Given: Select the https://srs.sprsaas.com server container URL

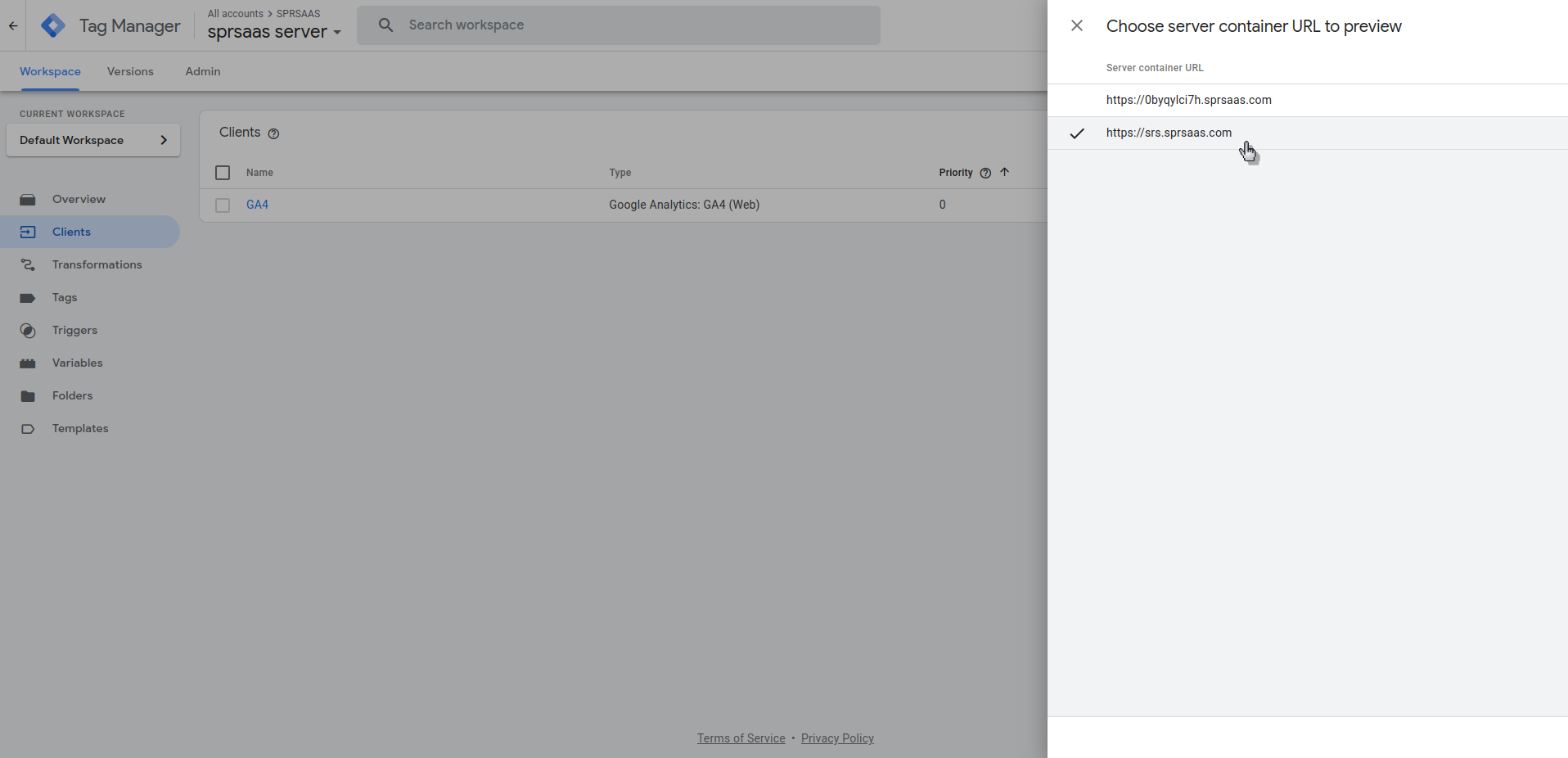Looking at the screenshot, I should pyautogui.click(x=1169, y=133).
